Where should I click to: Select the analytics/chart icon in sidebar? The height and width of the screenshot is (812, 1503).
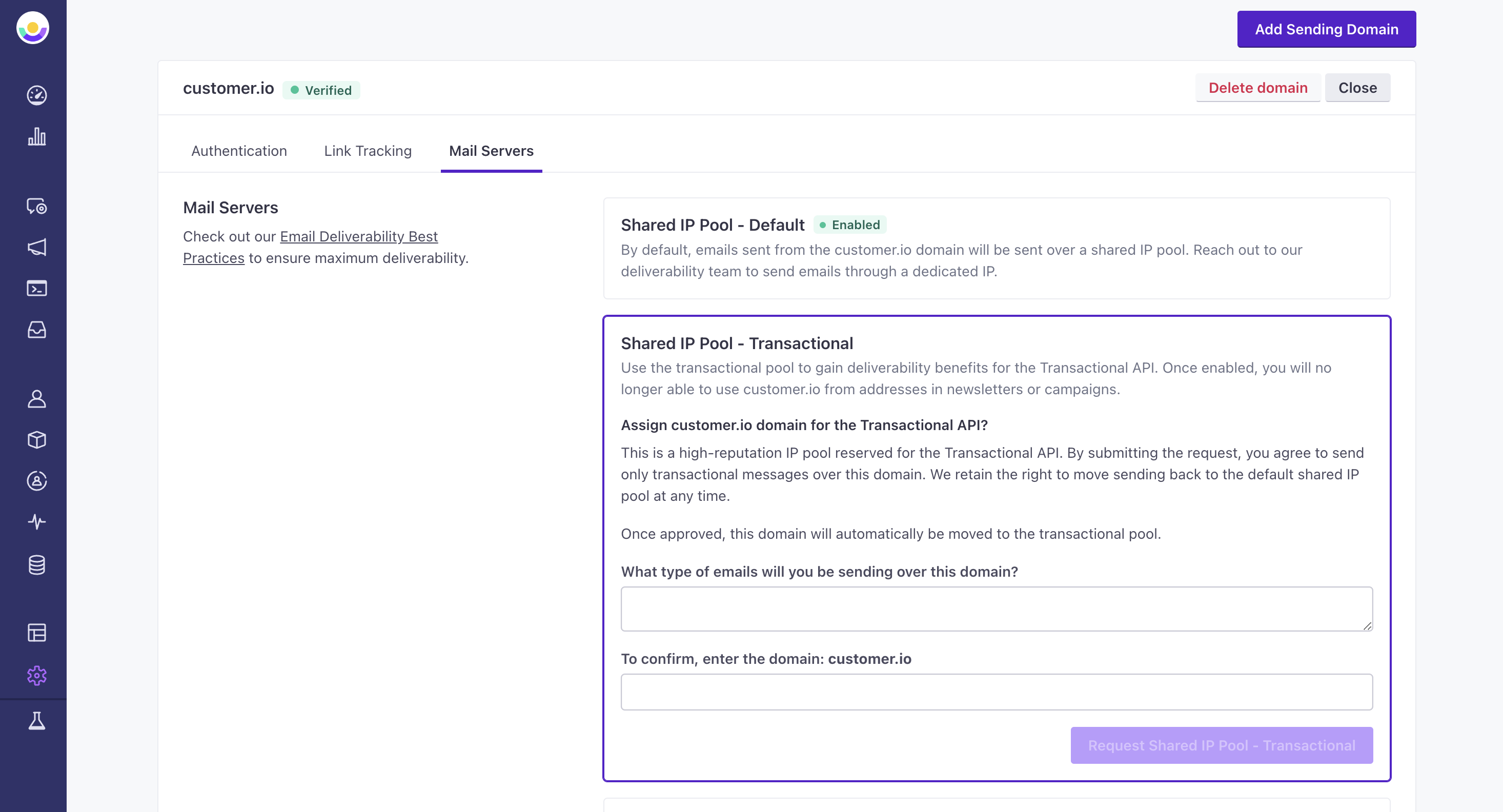(35, 136)
